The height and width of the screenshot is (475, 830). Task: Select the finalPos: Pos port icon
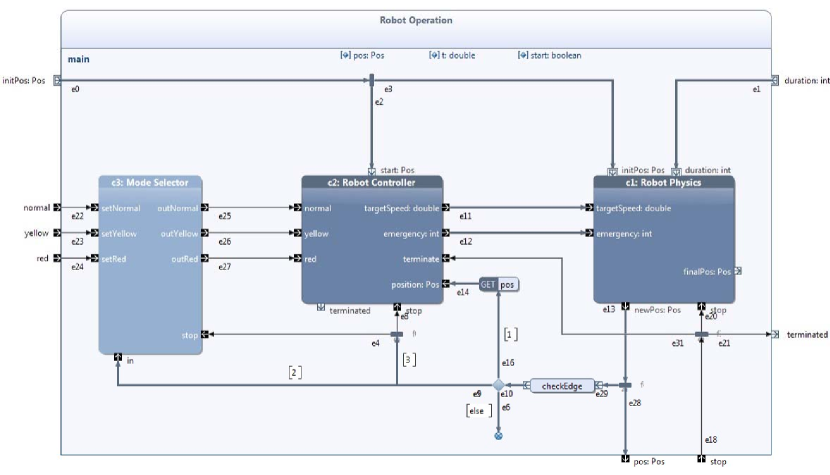(x=738, y=271)
